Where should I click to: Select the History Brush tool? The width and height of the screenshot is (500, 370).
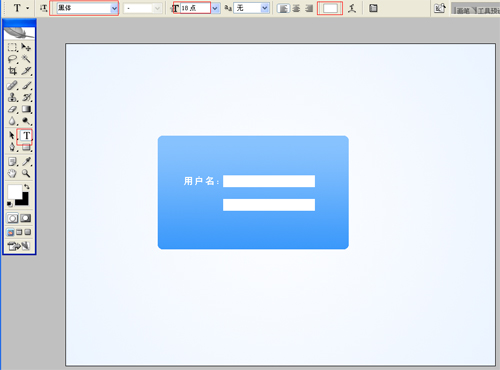[x=26, y=97]
